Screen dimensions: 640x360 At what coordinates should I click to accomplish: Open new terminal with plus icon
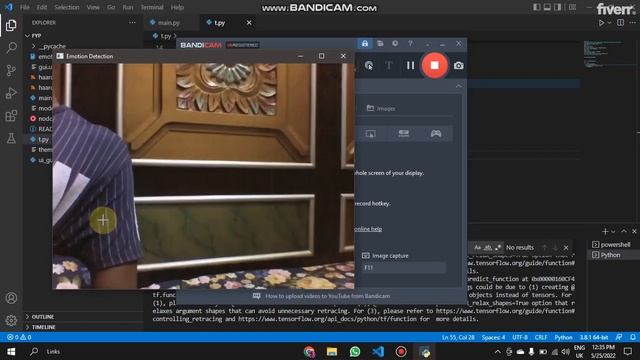point(605,231)
